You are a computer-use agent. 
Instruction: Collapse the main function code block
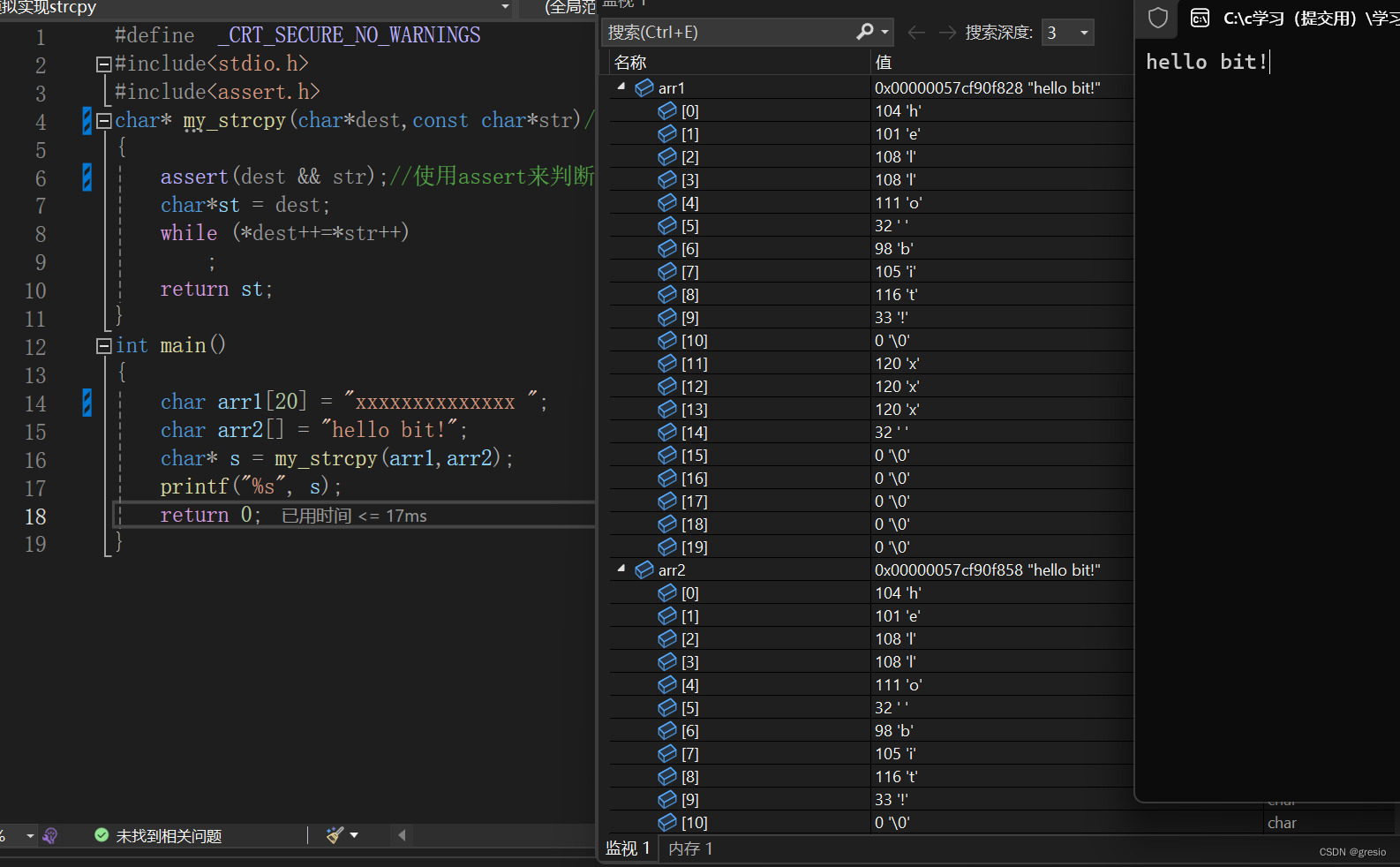tap(103, 346)
